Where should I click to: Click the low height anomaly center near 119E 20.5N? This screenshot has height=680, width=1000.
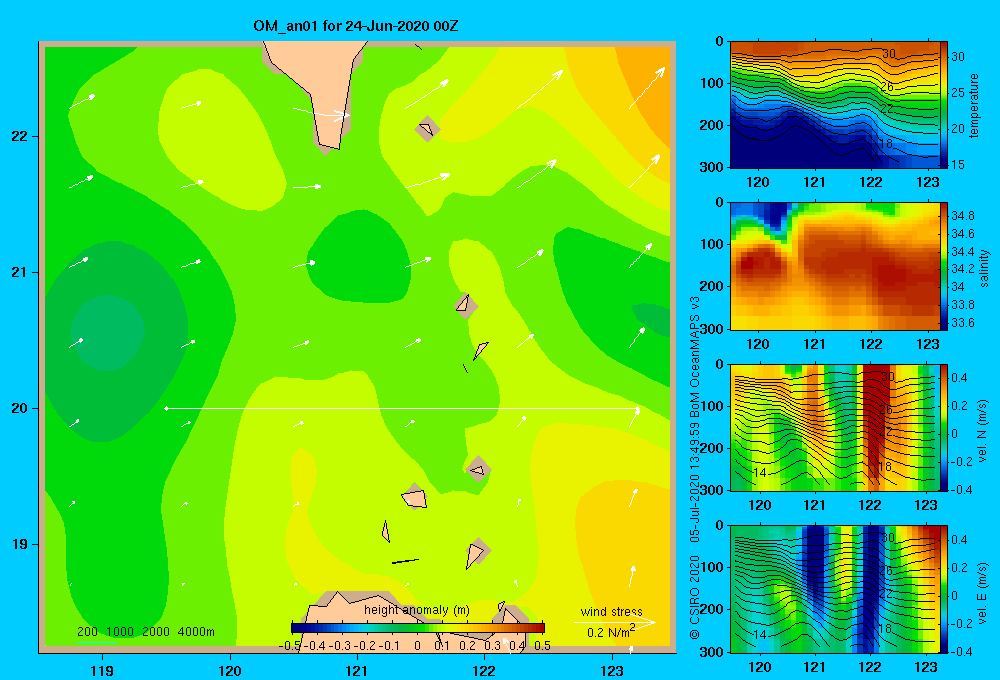pyautogui.click(x=107, y=332)
